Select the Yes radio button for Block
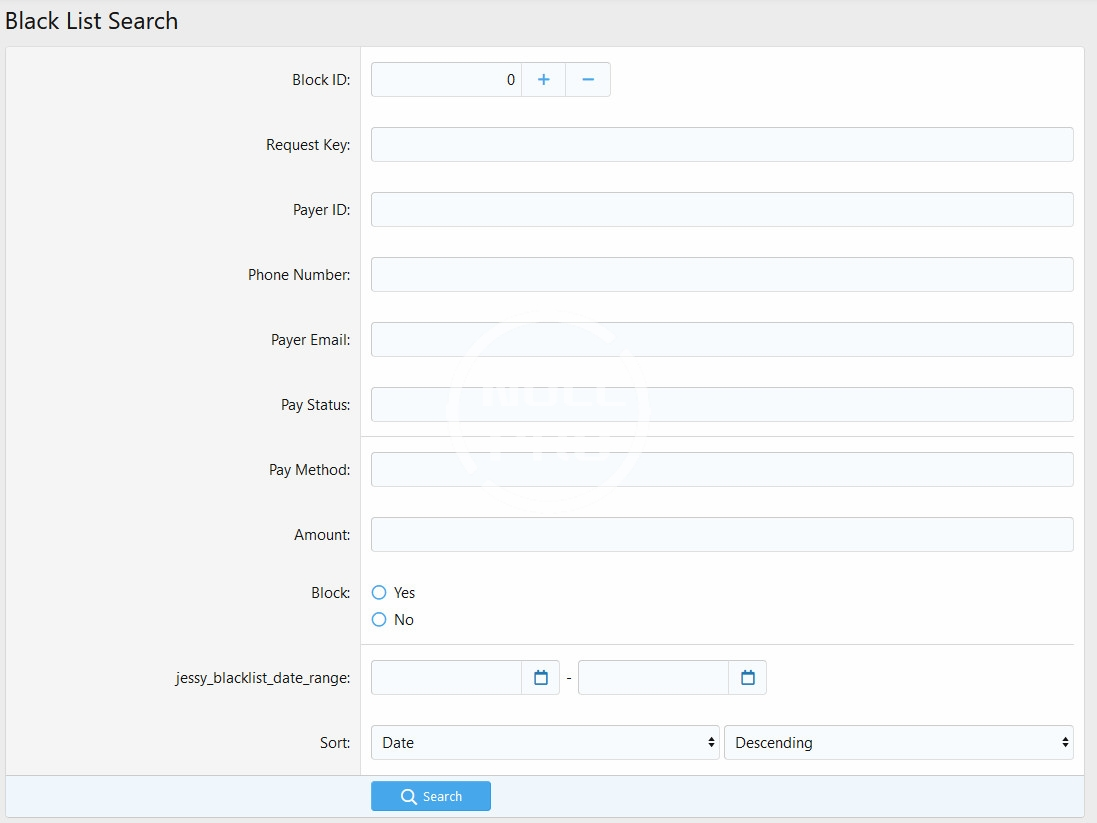This screenshot has height=823, width=1097. (379, 593)
